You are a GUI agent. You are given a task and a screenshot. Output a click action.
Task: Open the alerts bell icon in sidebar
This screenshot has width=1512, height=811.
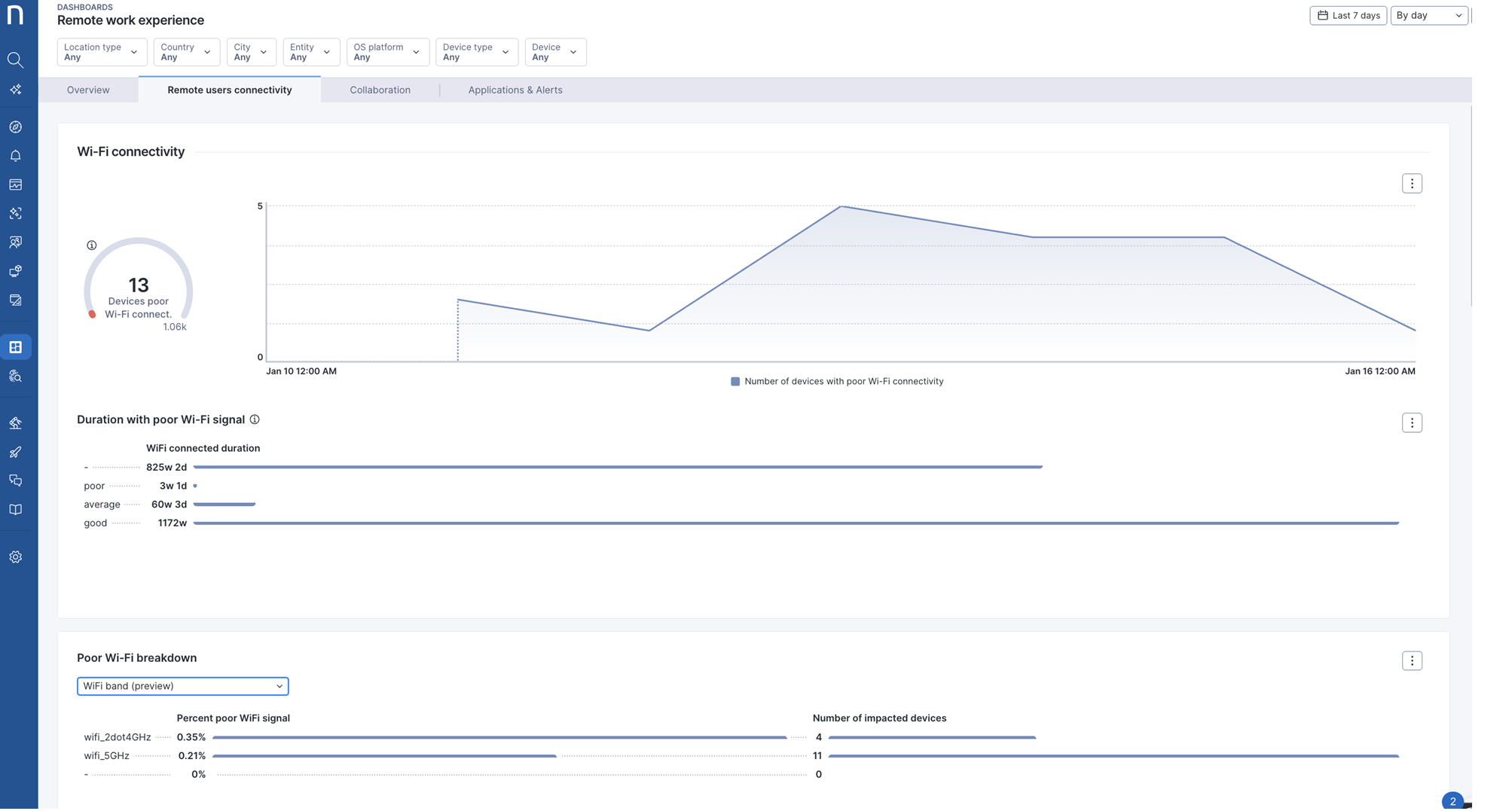point(15,156)
